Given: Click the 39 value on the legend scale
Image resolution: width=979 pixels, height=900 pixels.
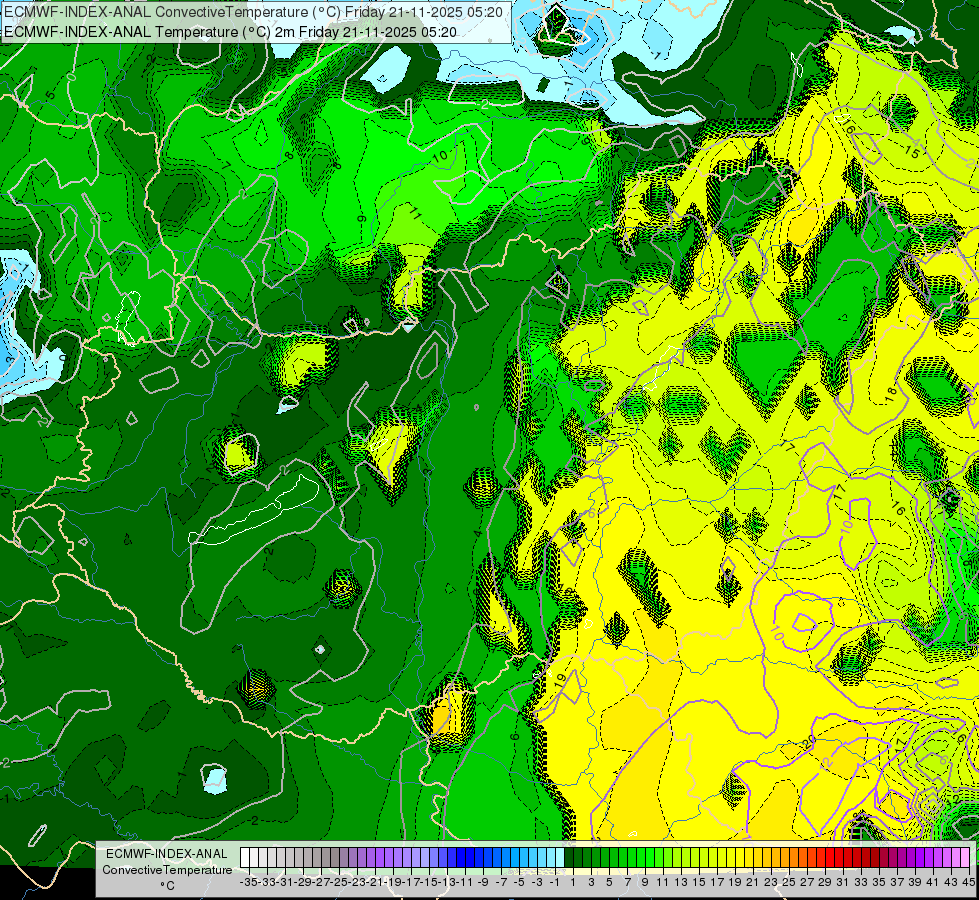Looking at the screenshot, I should coord(915,883).
